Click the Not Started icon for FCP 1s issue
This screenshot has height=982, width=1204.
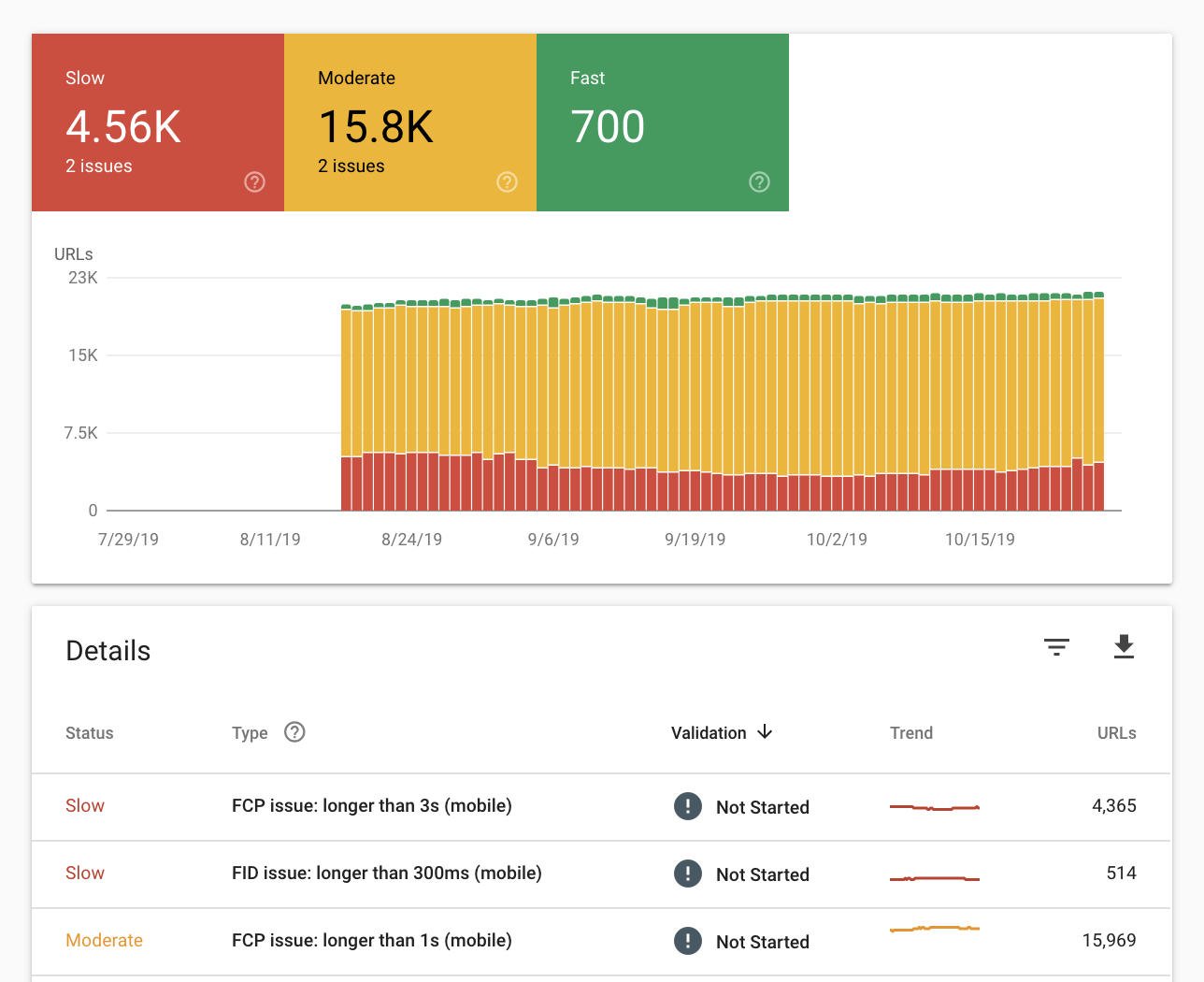(x=688, y=941)
